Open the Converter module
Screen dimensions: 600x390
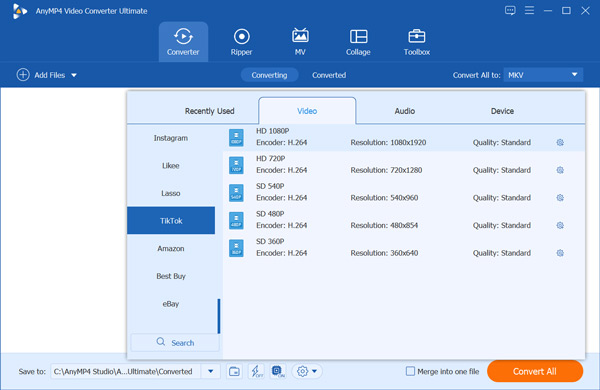point(183,42)
